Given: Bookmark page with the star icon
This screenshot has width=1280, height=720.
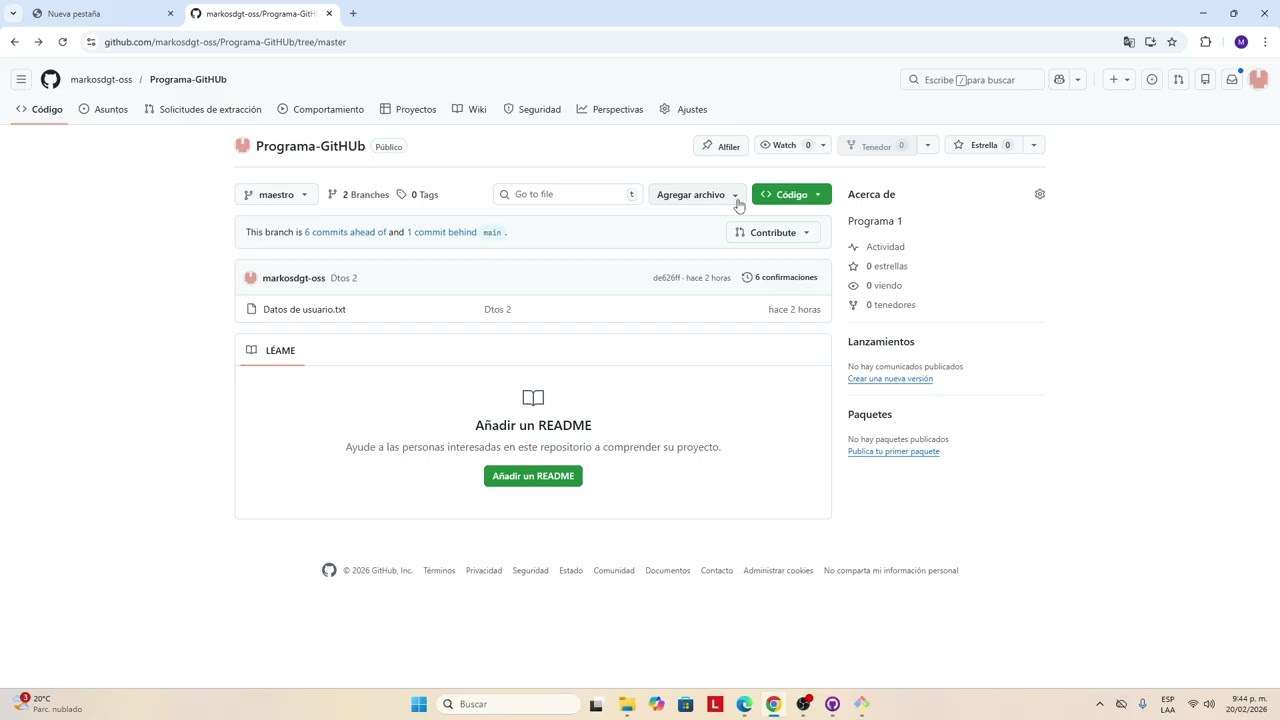Looking at the screenshot, I should coord(1172,42).
